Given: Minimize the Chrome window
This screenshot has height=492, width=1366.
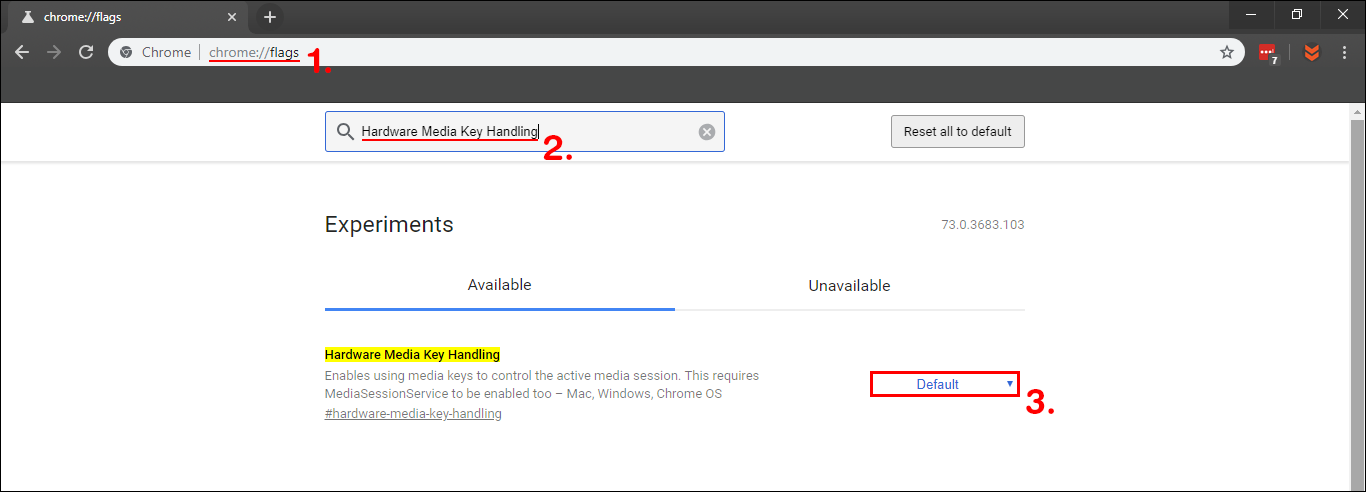Looking at the screenshot, I should click(x=1250, y=14).
